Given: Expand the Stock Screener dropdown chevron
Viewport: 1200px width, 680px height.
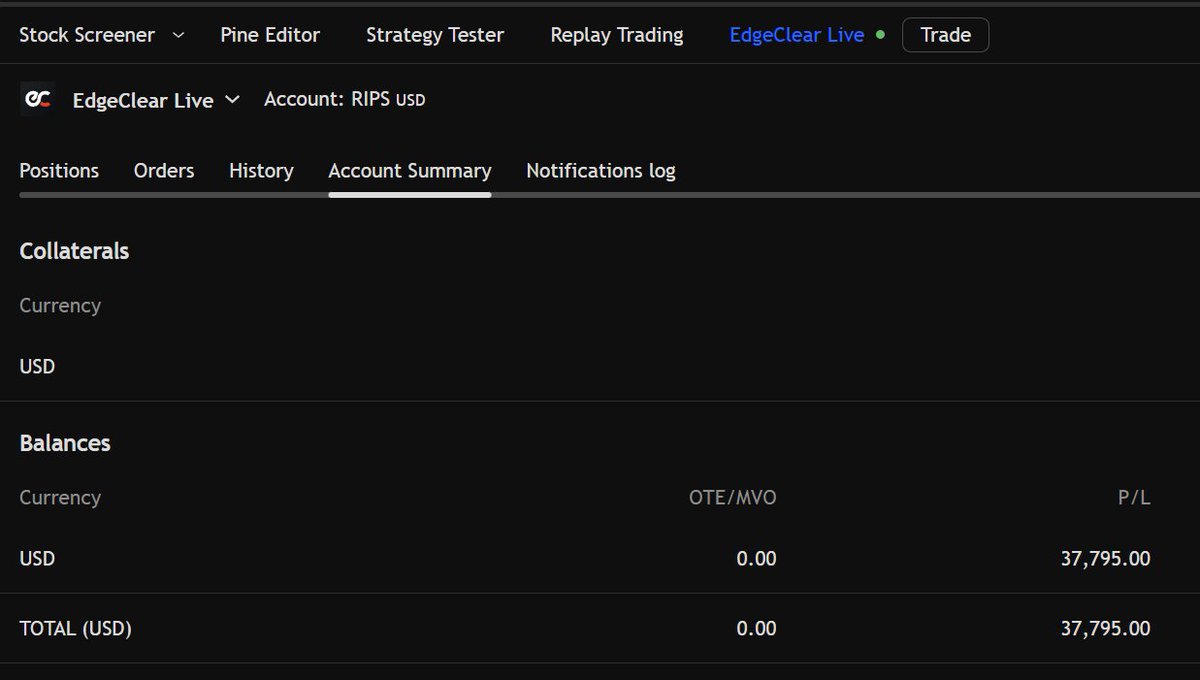Looking at the screenshot, I should point(178,35).
